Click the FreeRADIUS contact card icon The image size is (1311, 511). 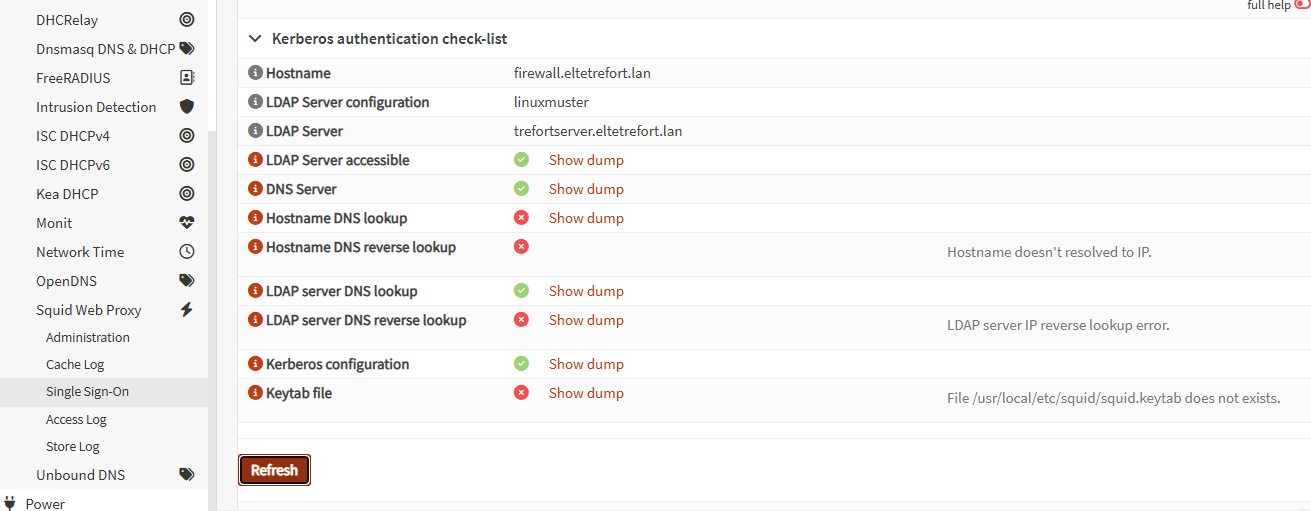[186, 78]
